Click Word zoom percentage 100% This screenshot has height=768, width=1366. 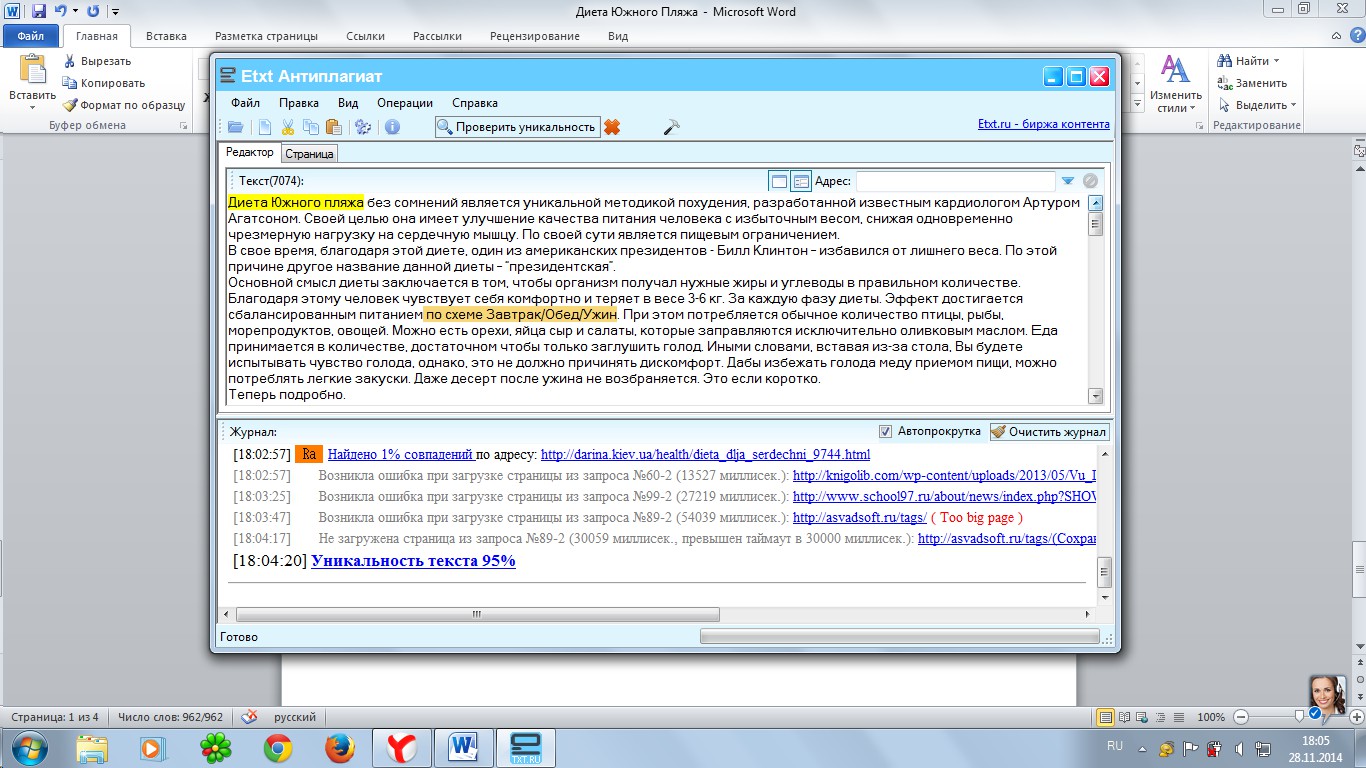click(1211, 717)
